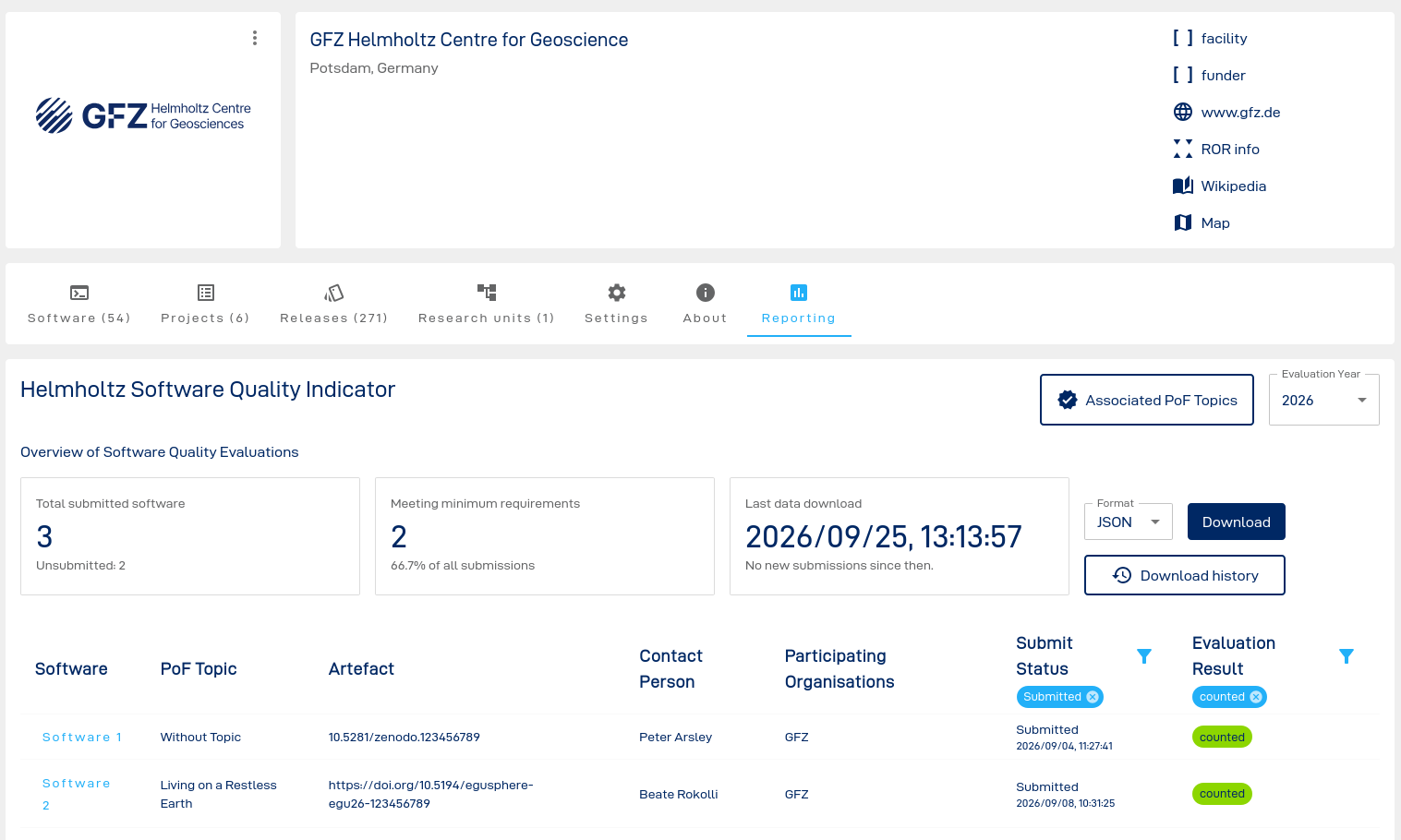
Task: Remove the counted filter chip
Action: tap(1256, 697)
